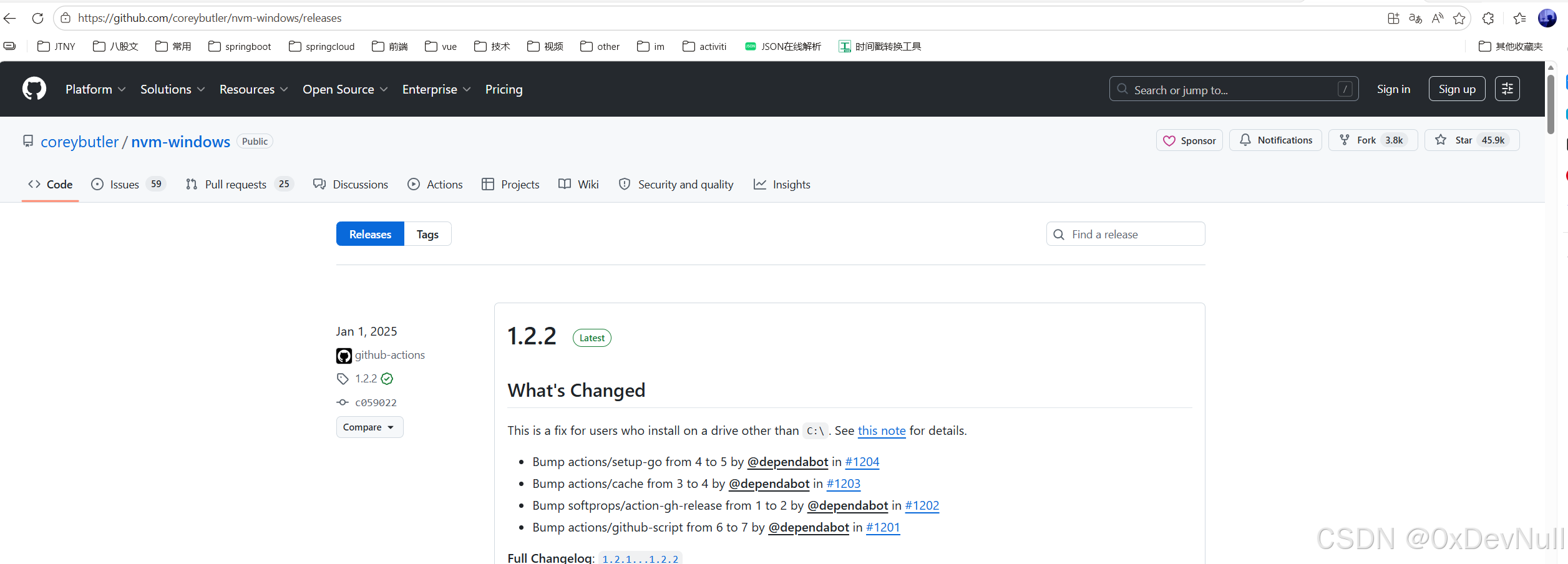This screenshot has height=564, width=1568.
Task: Open the JSON在线解析 bookmark
Action: coord(783,46)
